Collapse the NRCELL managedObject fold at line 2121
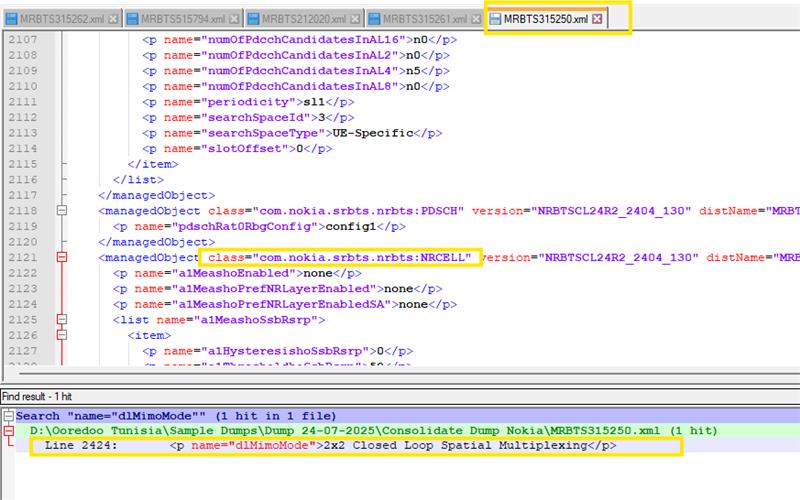Viewport: 800px width, 500px height. [x=62, y=258]
